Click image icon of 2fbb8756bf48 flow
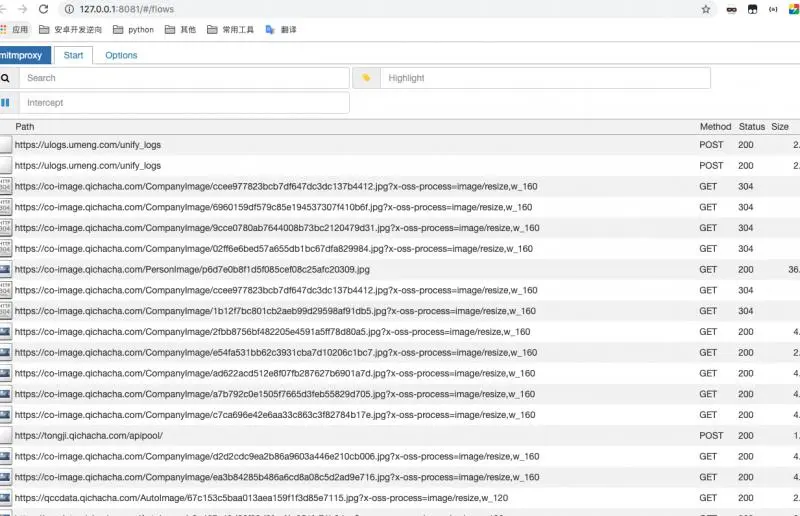800x516 pixels. click(x=5, y=331)
